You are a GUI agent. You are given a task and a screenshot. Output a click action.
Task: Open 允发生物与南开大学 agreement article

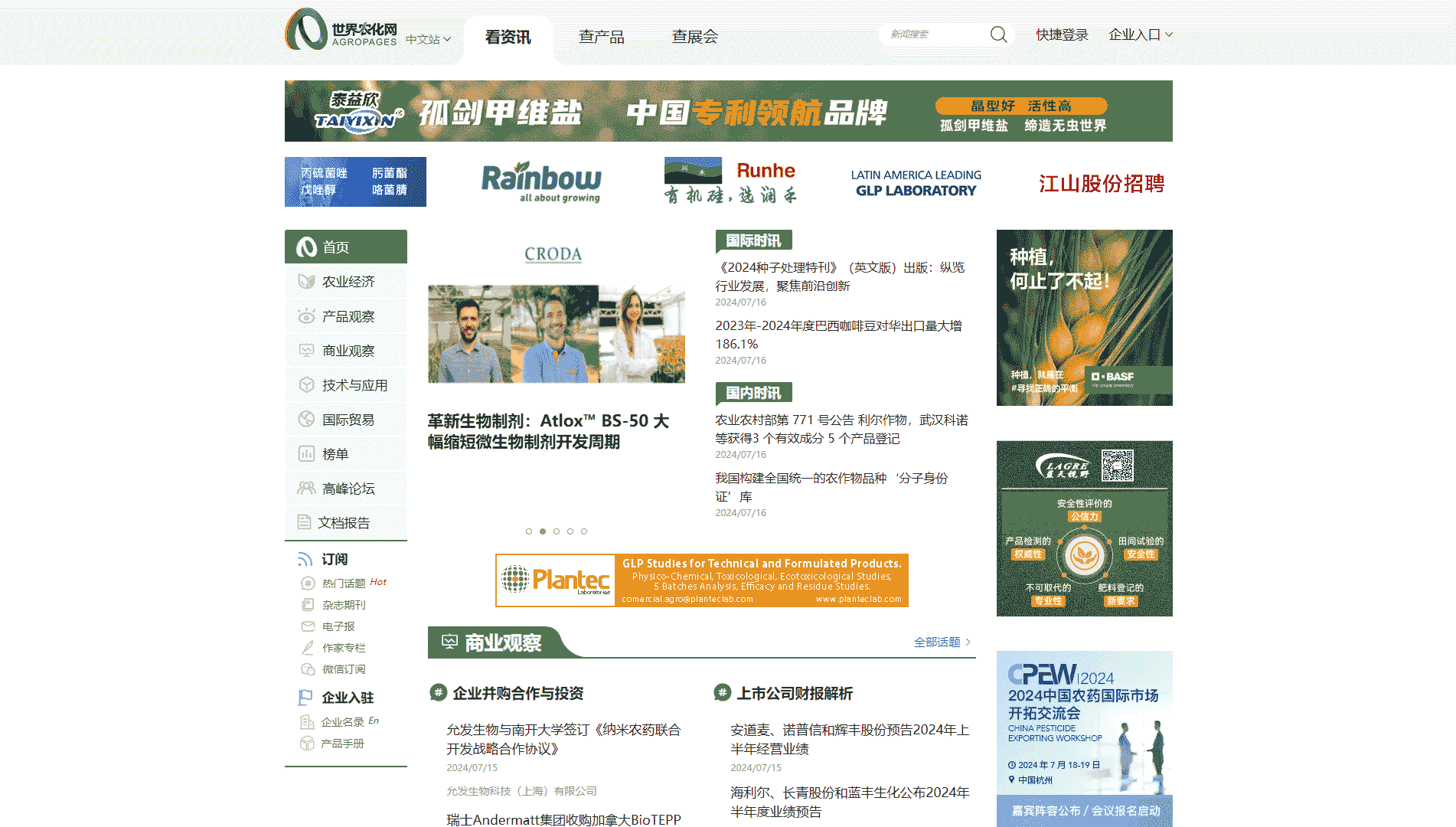(x=564, y=739)
